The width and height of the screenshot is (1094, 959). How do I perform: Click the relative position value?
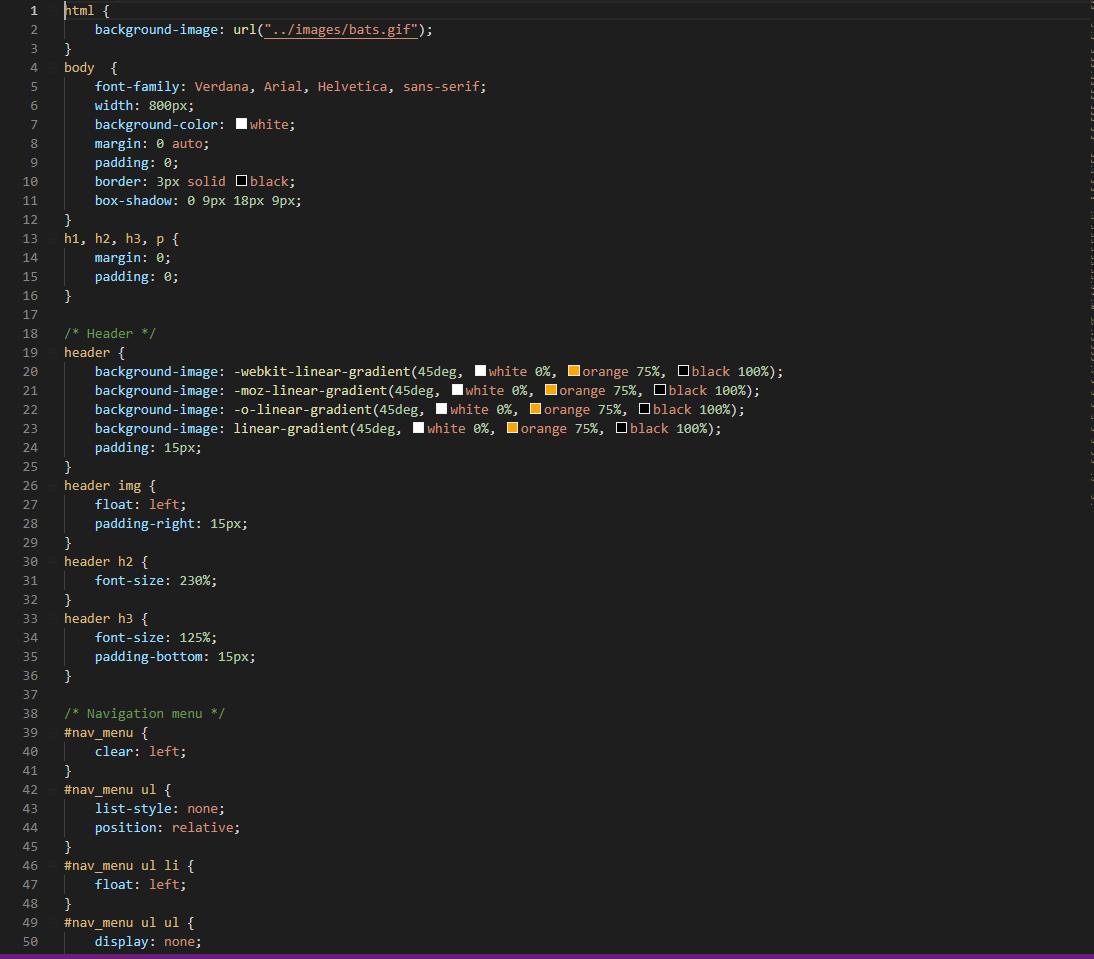tap(202, 827)
